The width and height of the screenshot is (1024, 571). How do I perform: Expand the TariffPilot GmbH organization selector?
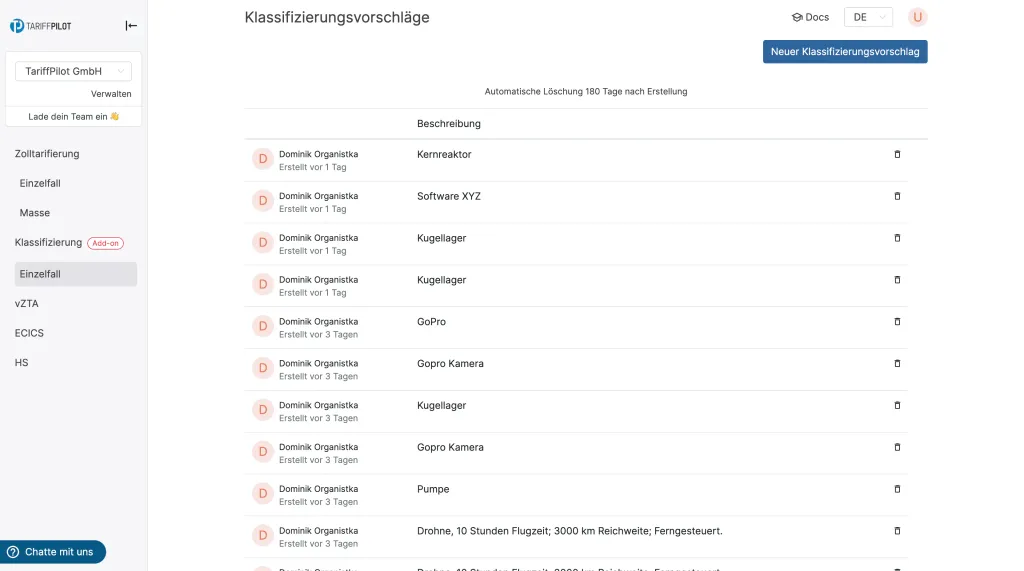74,72
